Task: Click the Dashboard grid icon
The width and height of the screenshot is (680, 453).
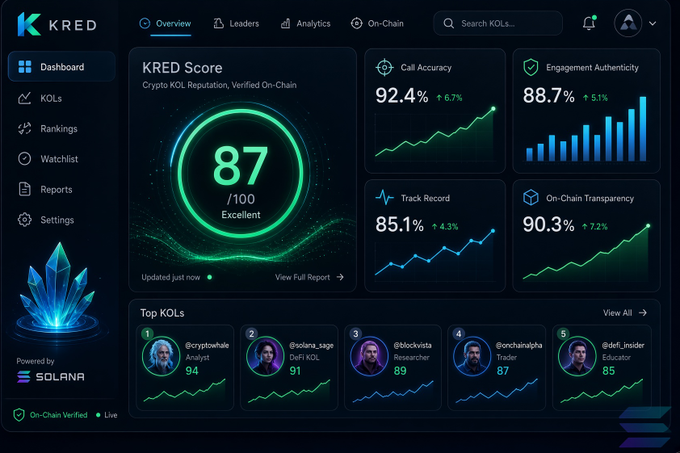Action: [25, 67]
